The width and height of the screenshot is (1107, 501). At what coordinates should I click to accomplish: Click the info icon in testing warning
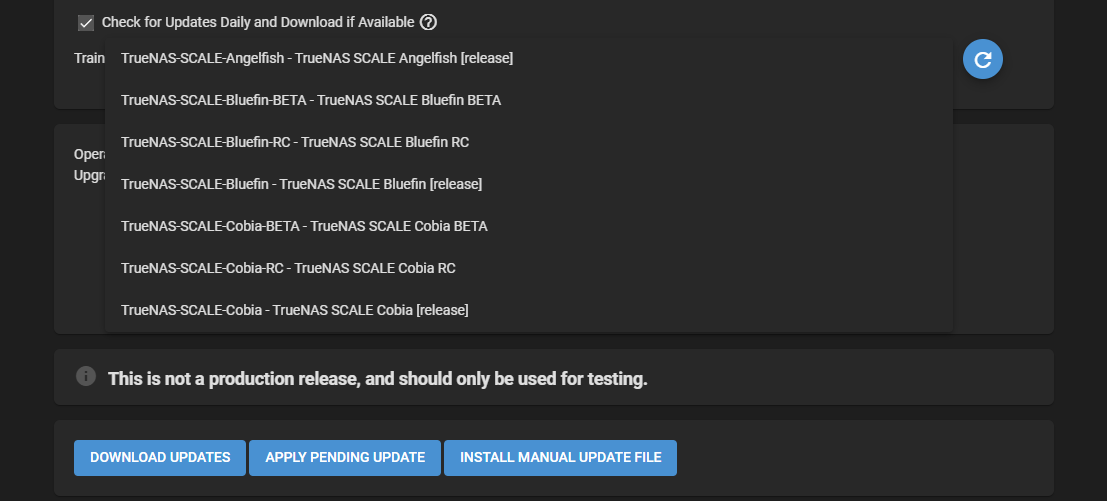coord(86,376)
